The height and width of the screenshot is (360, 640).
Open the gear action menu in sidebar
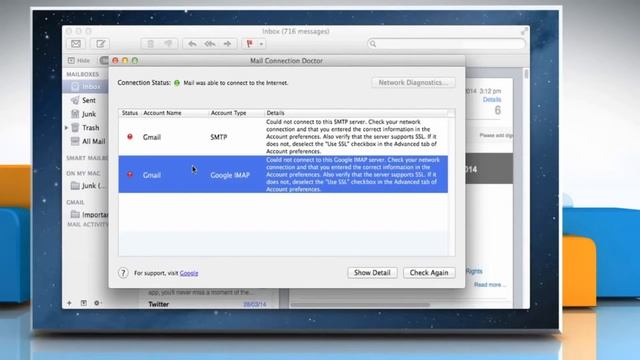[97, 303]
